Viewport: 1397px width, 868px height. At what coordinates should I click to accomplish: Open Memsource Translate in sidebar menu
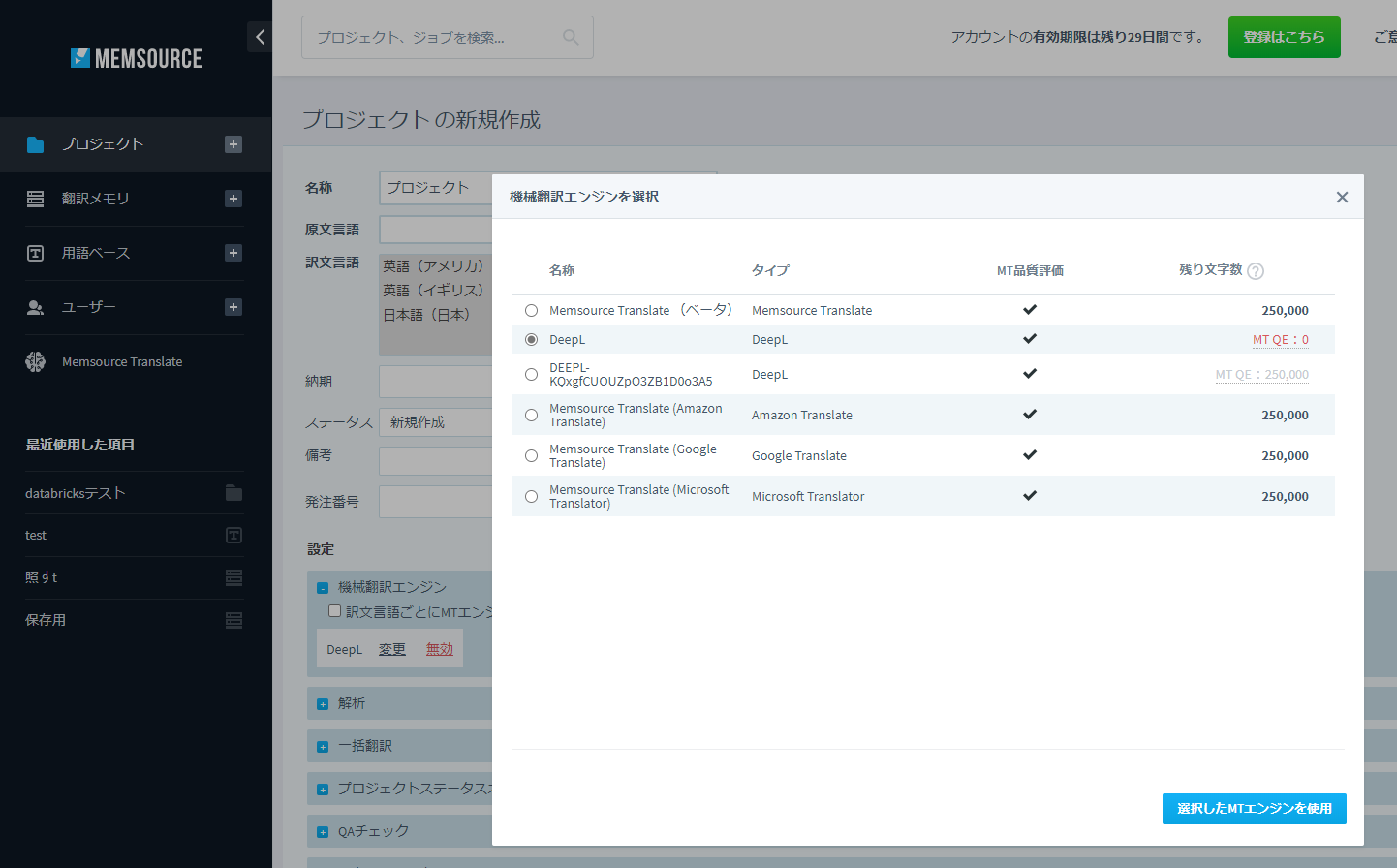click(x=122, y=361)
